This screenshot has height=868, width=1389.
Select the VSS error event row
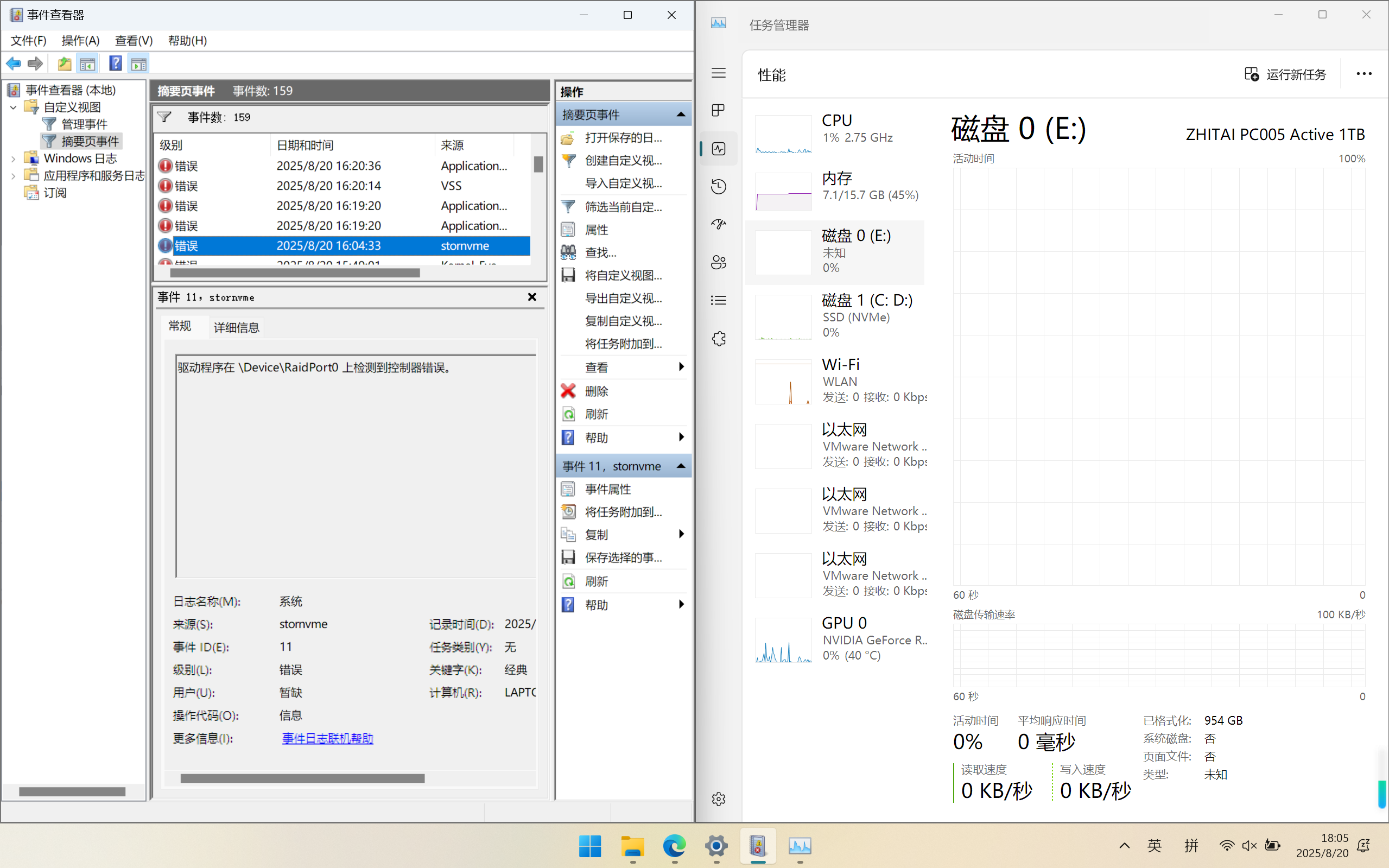[x=343, y=186]
